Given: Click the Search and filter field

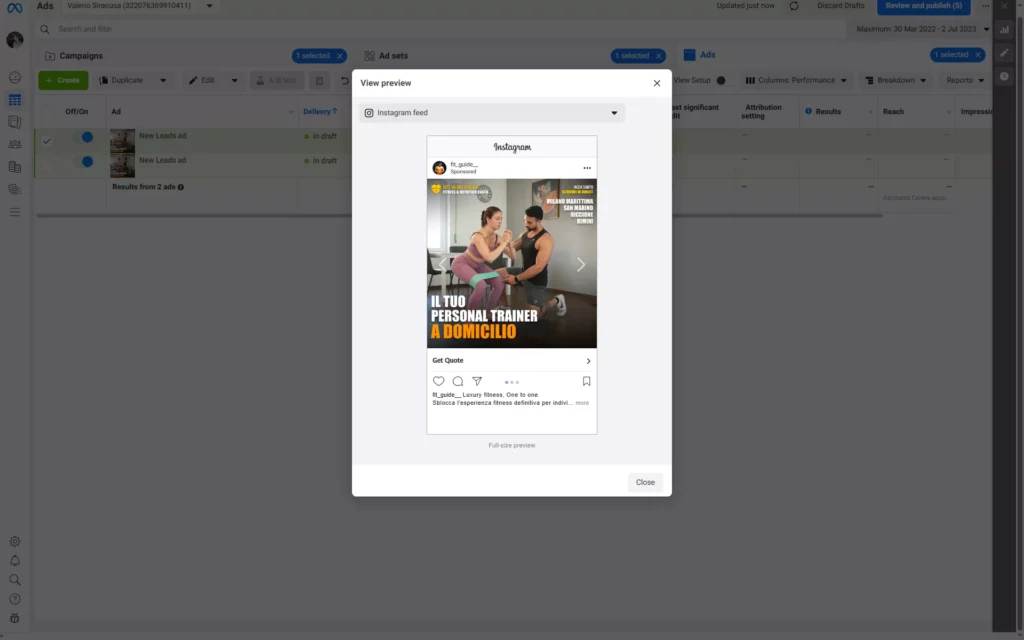Looking at the screenshot, I should 200,30.
